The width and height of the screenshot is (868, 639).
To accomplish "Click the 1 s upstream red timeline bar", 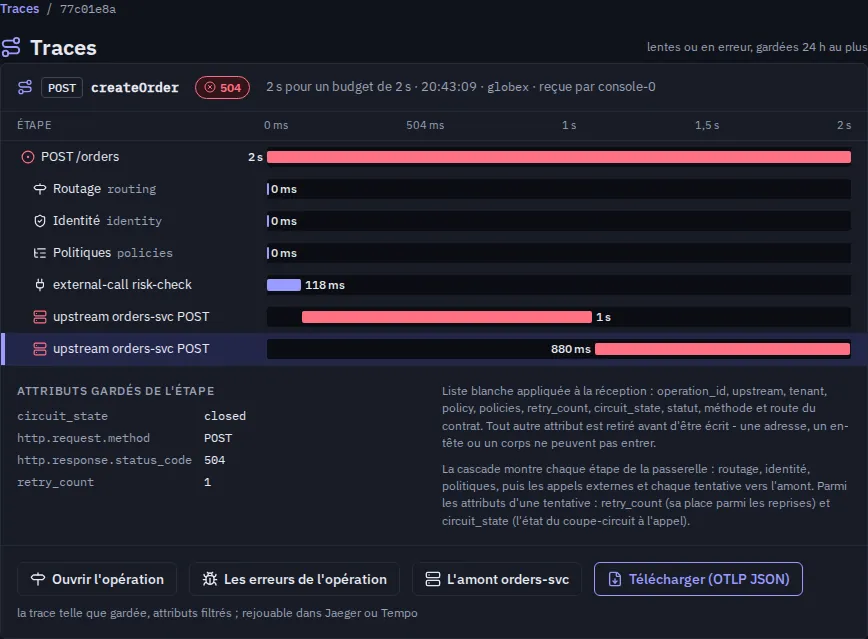I will coord(447,317).
